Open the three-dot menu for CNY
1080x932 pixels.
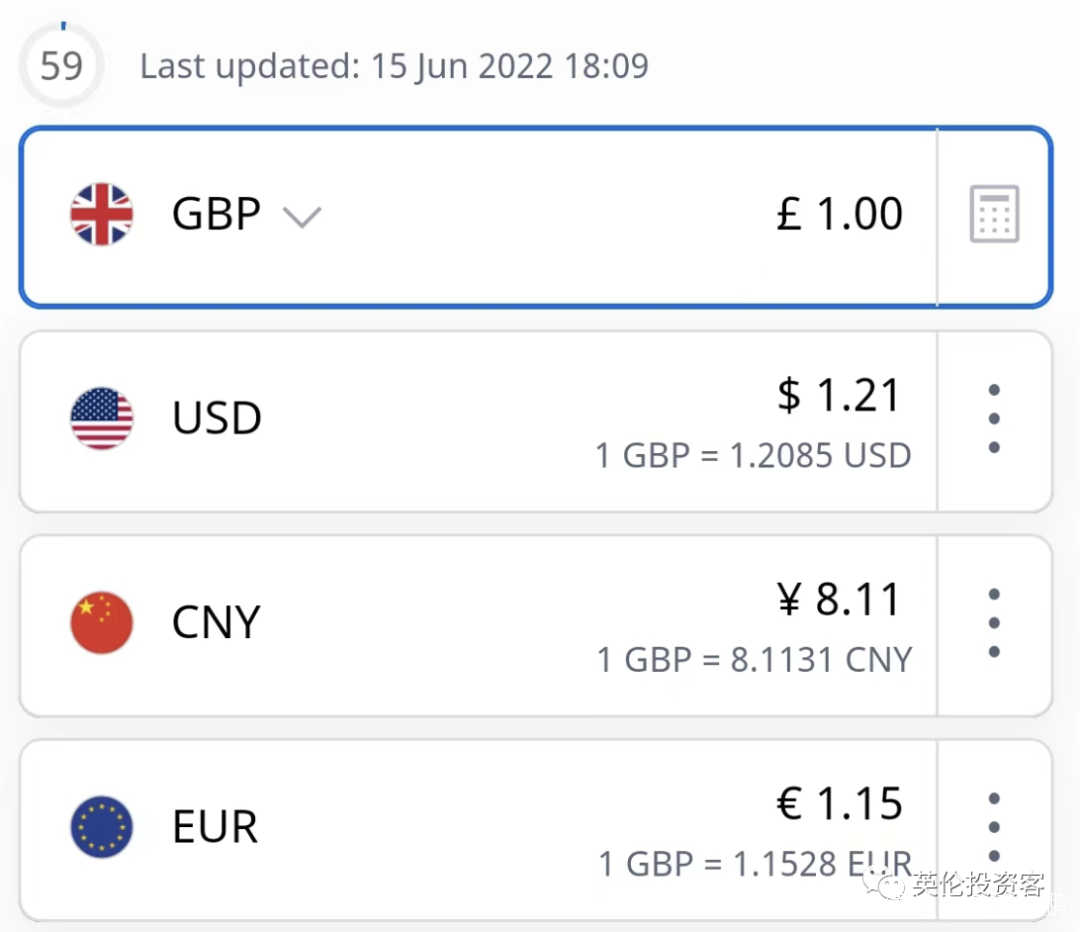[994, 623]
